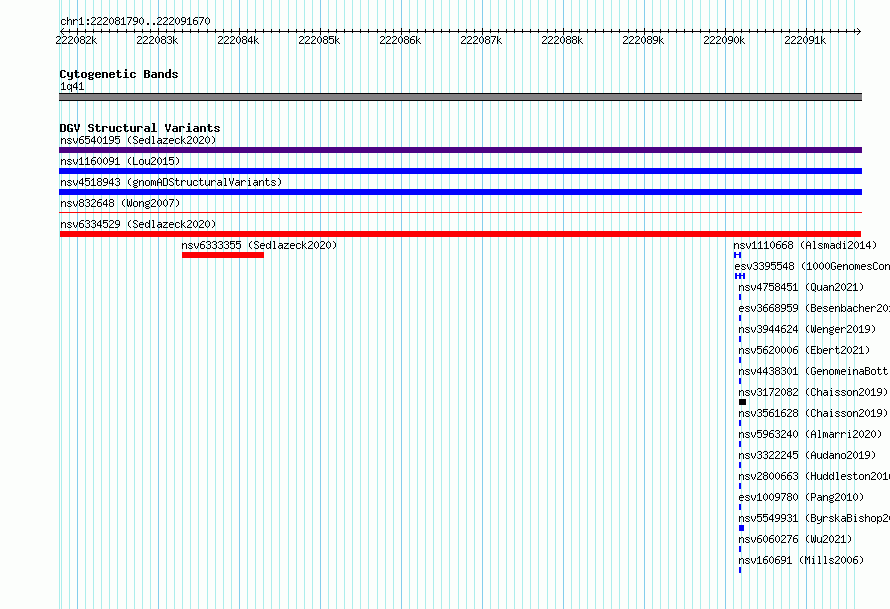Select the small blue nsv1110668 glyph
Viewport: 890px width, 609px height.
click(x=737, y=255)
